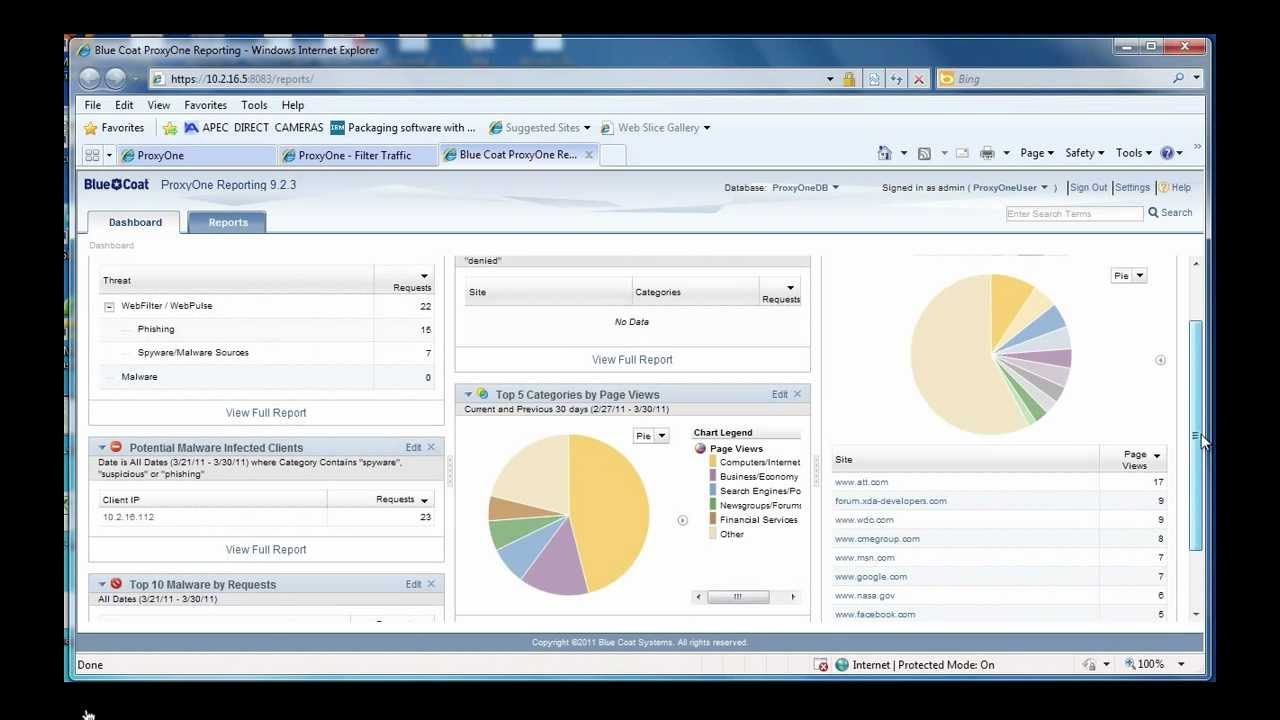The width and height of the screenshot is (1280, 720).
Task: Close the Top 5 Categories by Page Views widget
Action: (797, 394)
